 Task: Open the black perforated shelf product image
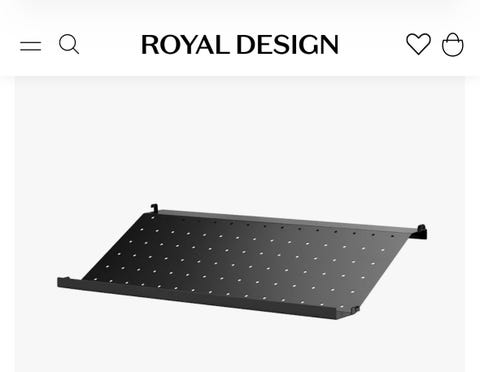[x=242, y=262]
